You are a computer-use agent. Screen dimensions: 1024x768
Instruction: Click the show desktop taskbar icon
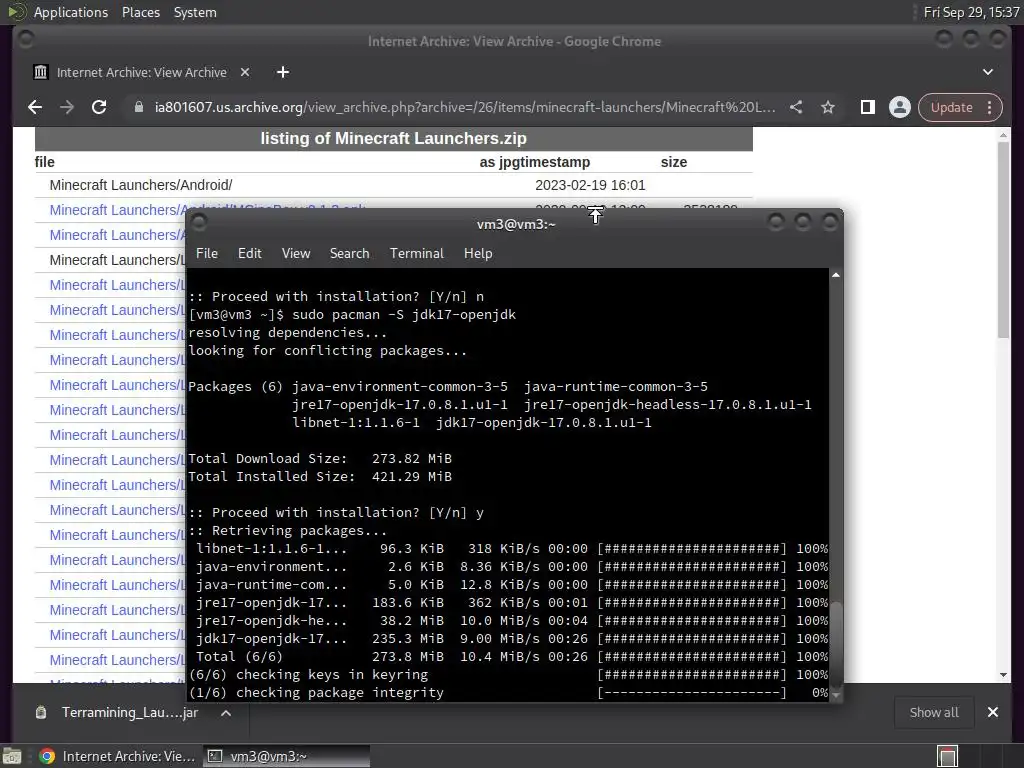(x=12, y=756)
